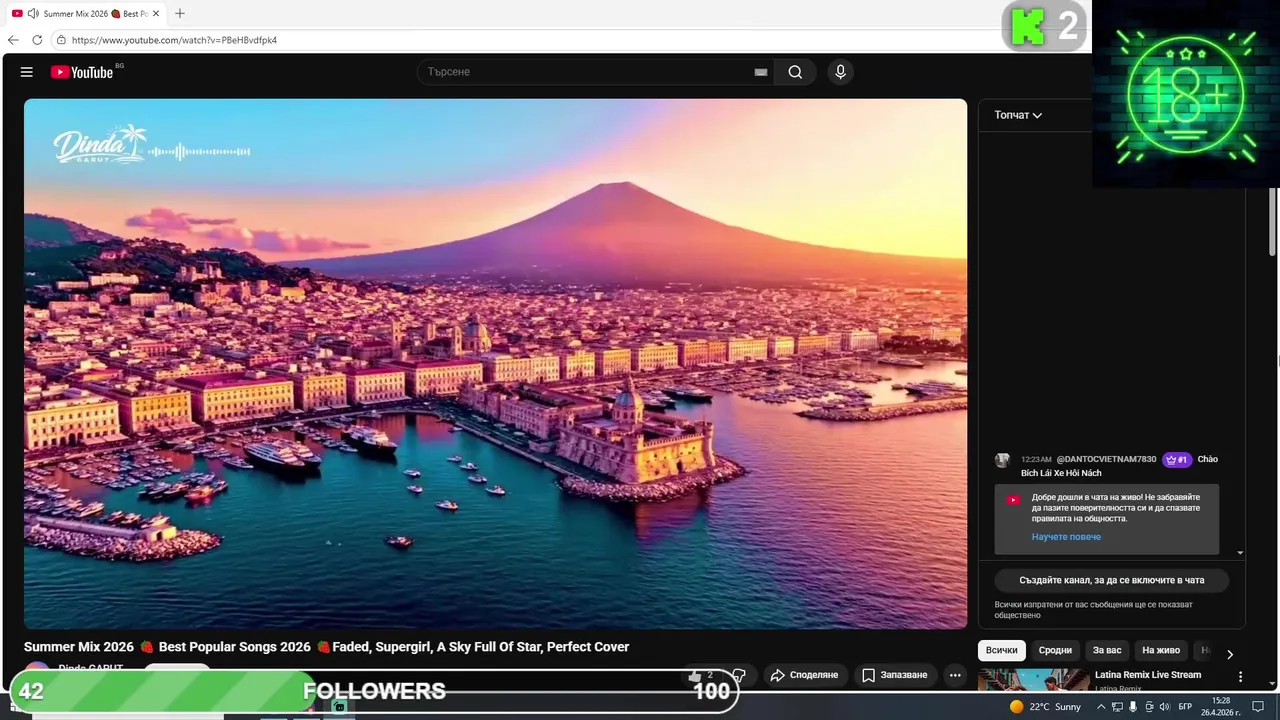
Task: Open weather widget 22°C Sunny in taskbar
Action: [x=1045, y=707]
